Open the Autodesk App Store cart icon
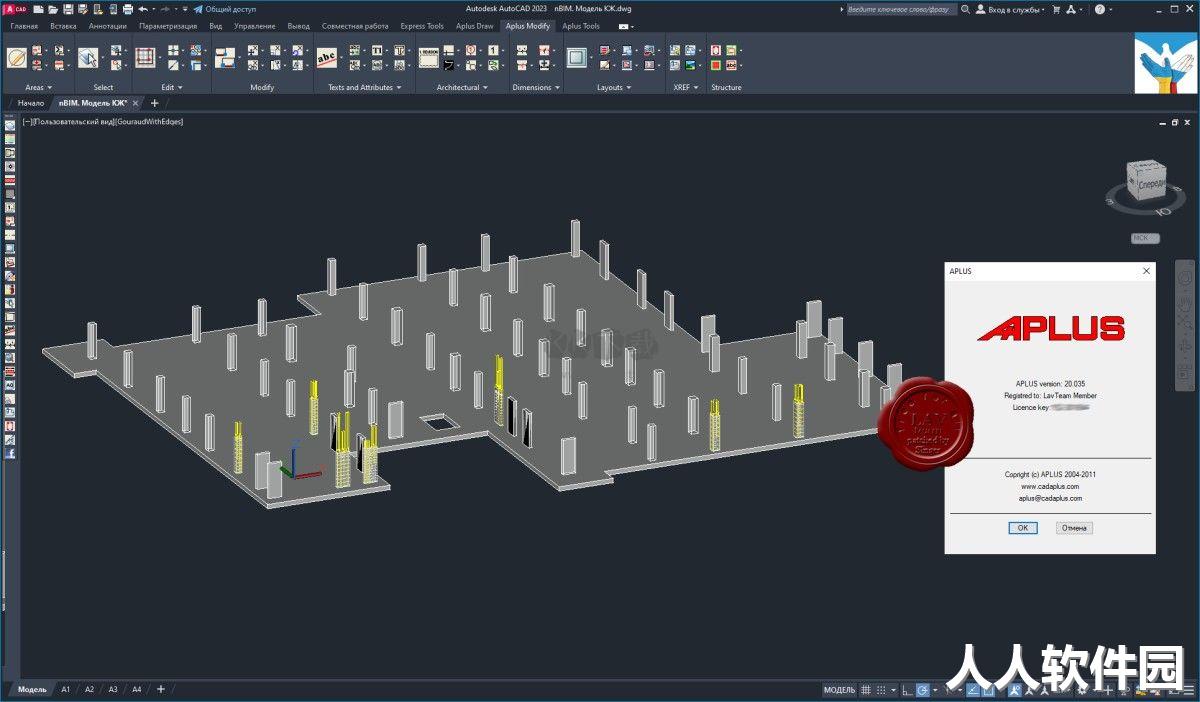 click(x=1056, y=9)
